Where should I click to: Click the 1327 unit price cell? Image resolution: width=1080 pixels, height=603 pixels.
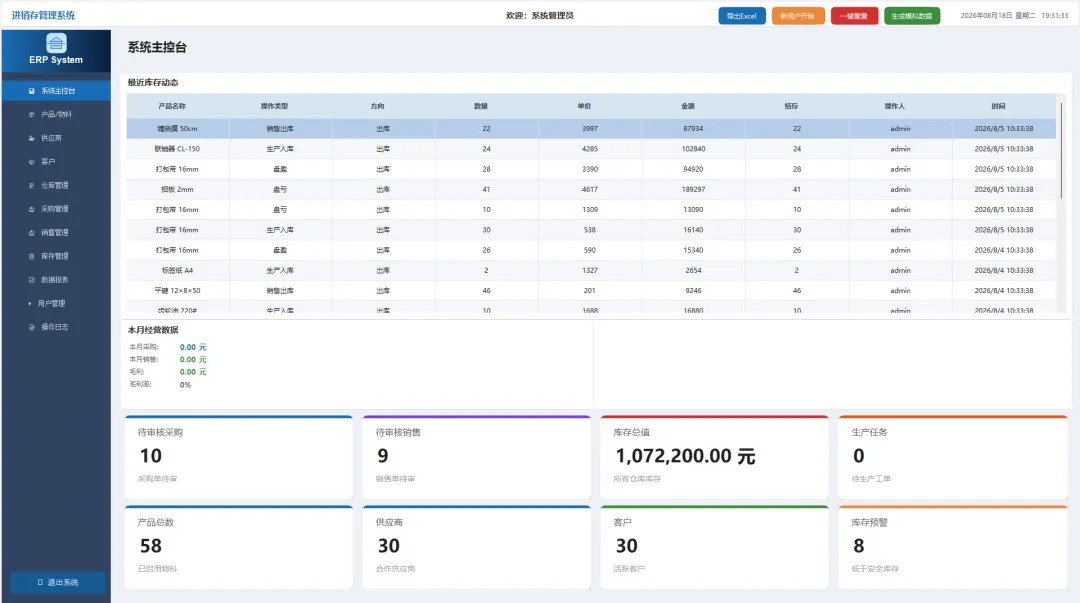(x=590, y=270)
